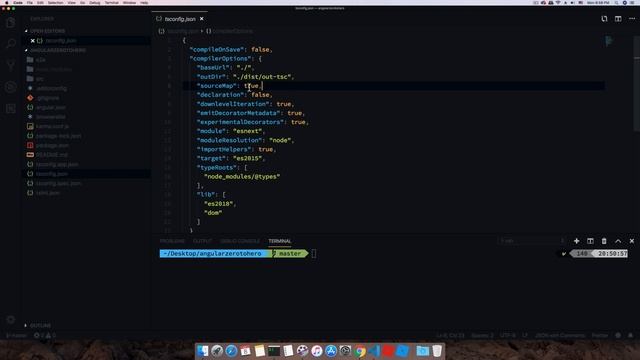Collapse the Open Editors section
Screen dimensions: 640x360
click(x=47, y=31)
